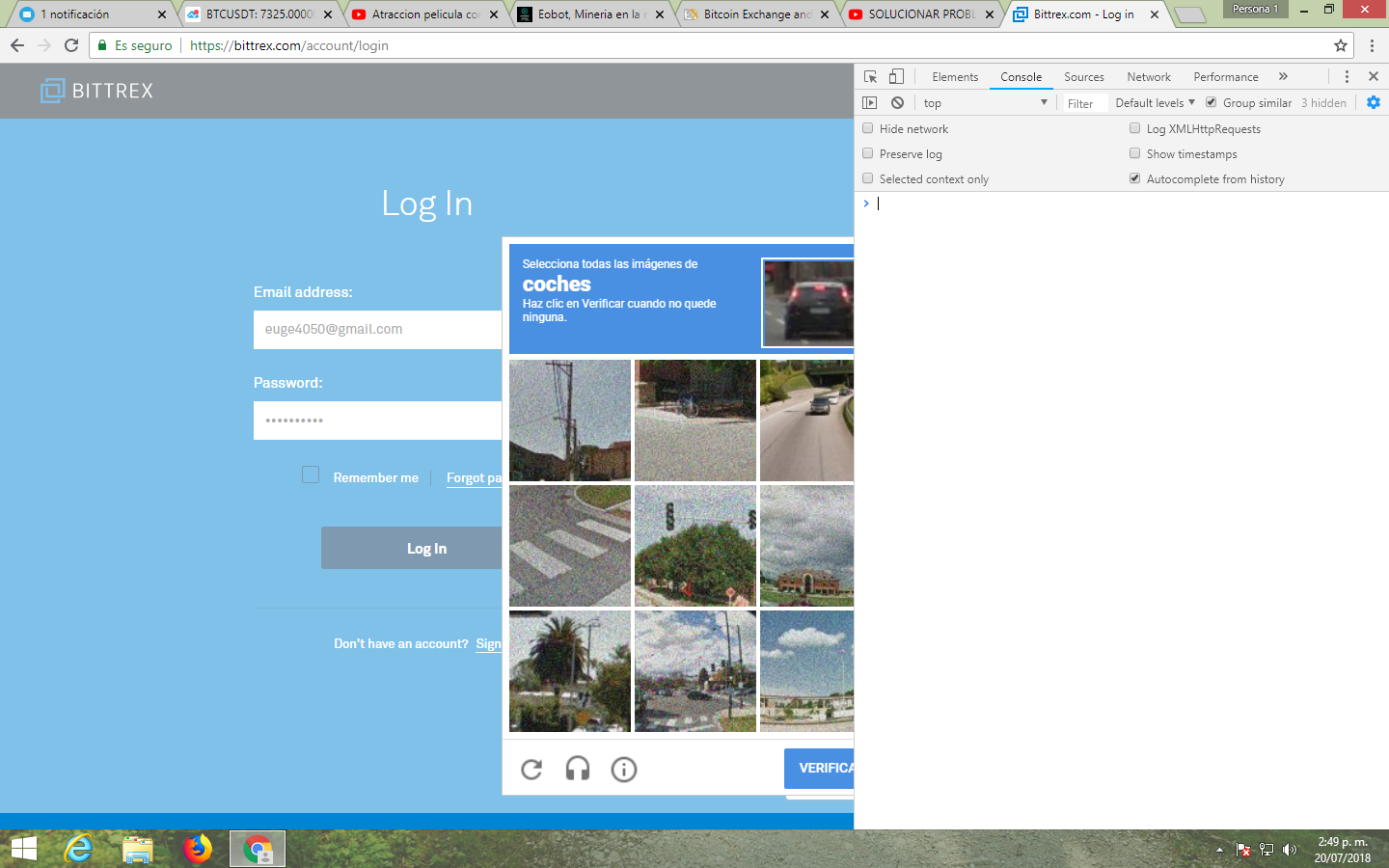Show hidden system tray icons
Screen dimensions: 1389x868
(1219, 850)
